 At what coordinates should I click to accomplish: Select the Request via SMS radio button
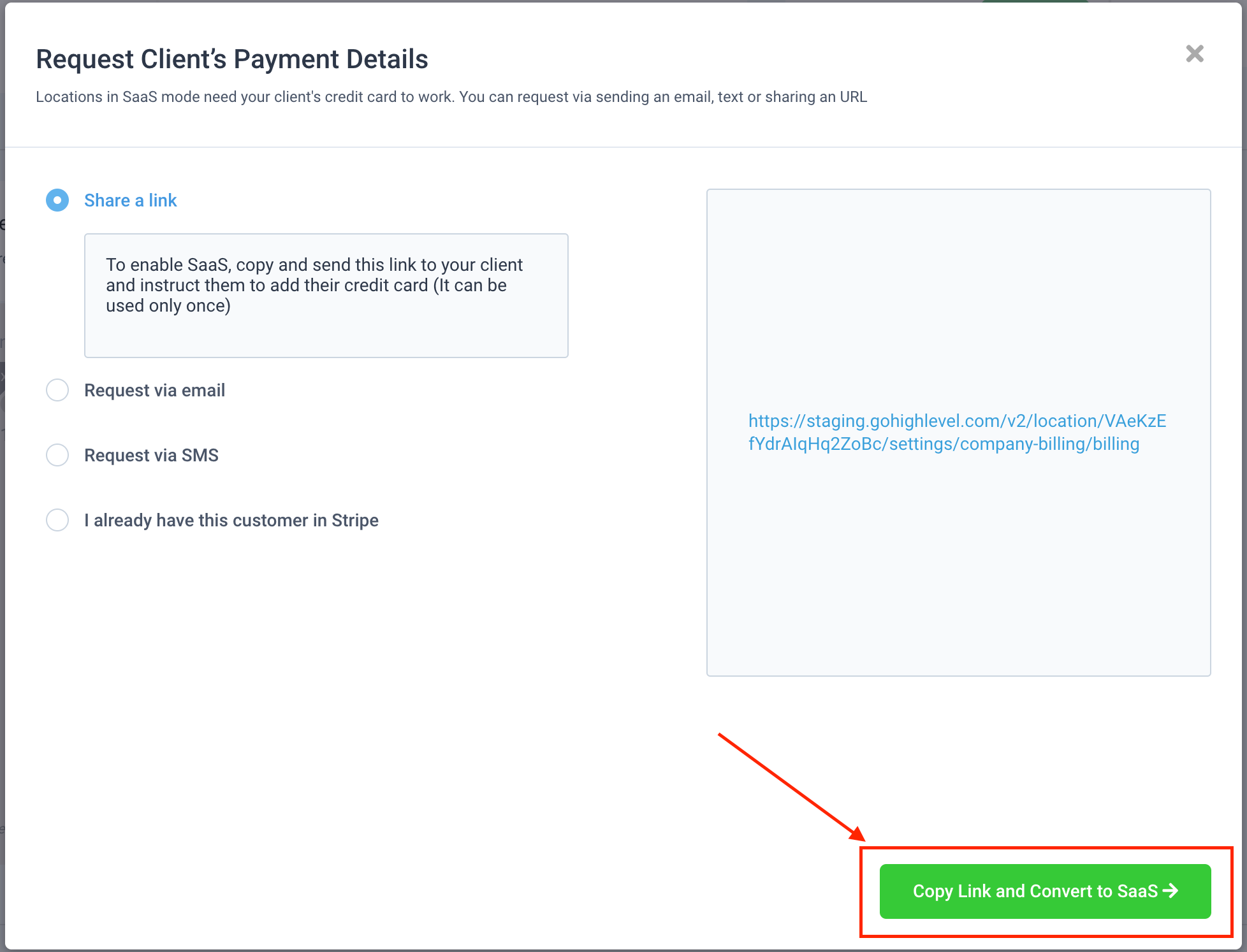(x=57, y=455)
